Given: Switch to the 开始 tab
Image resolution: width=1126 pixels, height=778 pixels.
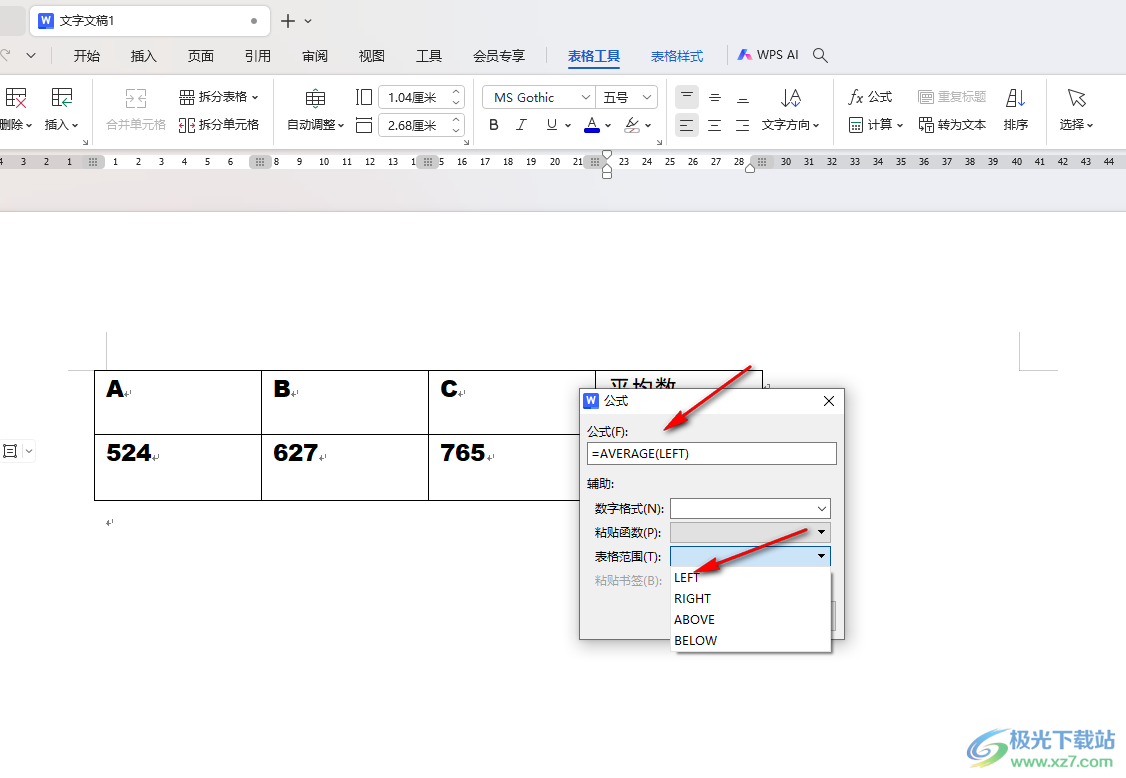Looking at the screenshot, I should point(86,55).
